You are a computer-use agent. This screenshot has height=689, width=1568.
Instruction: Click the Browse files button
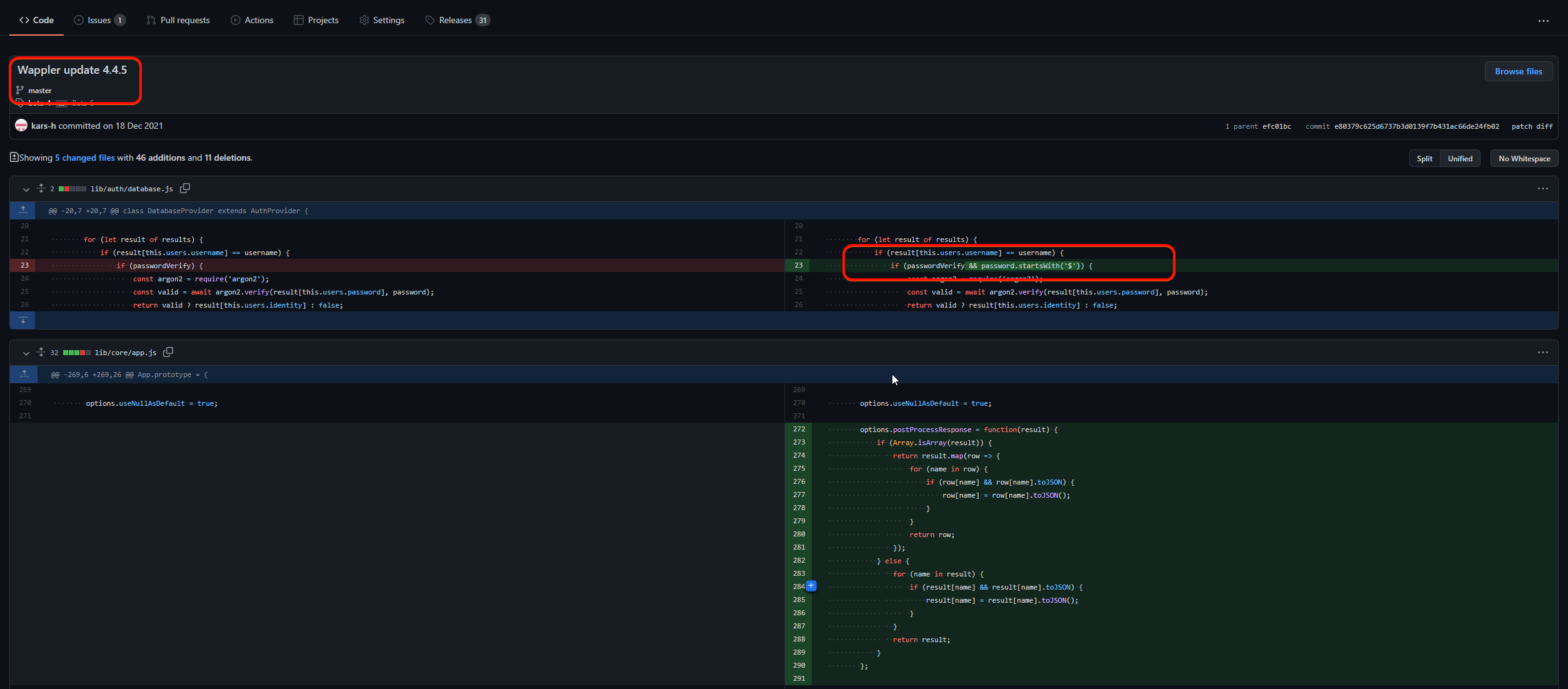[1518, 71]
